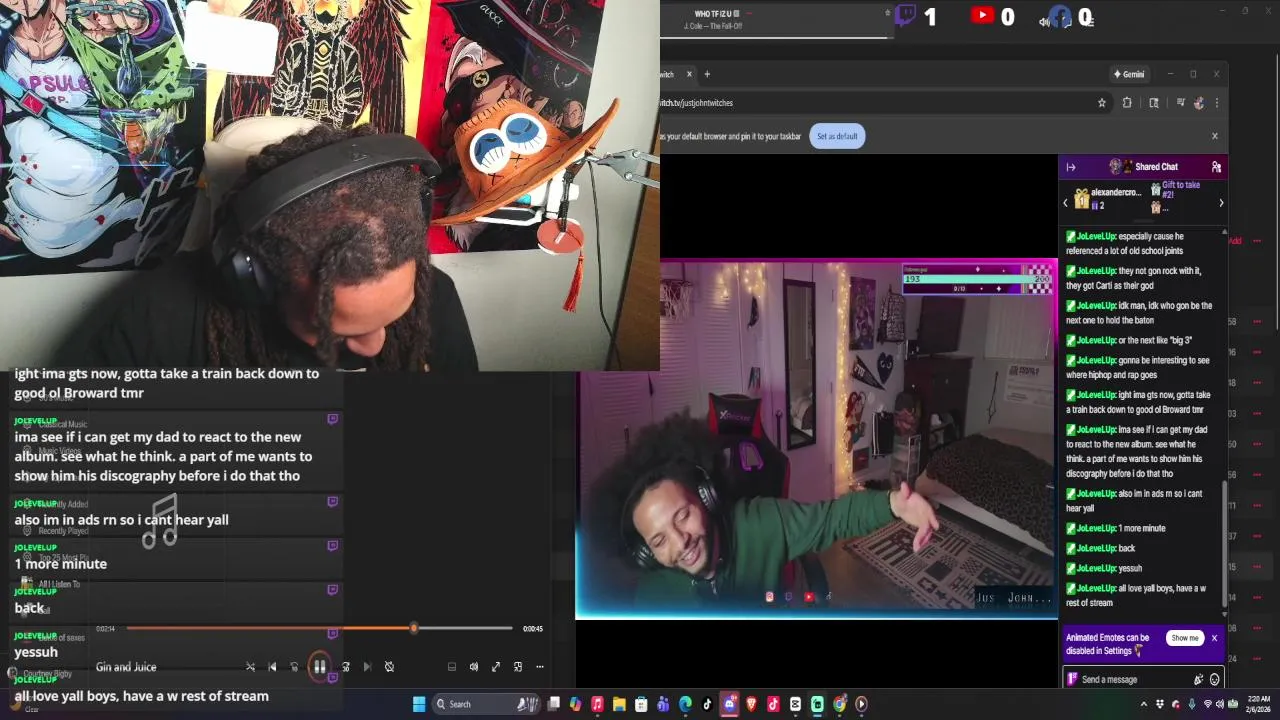Show hidden system tray icons
1280x720 pixels.
pyautogui.click(x=1144, y=704)
